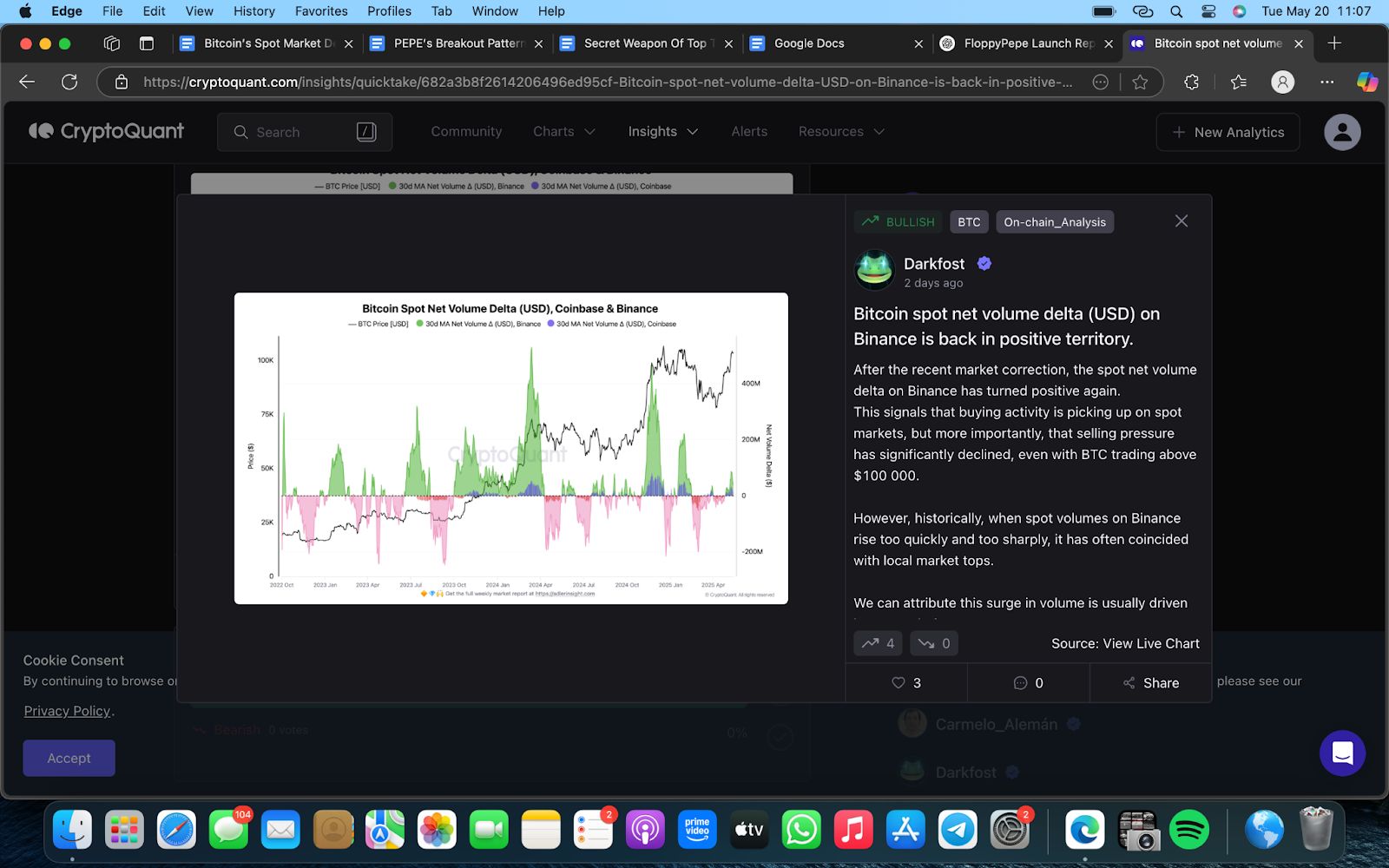Click the search field in CryptoQuant header

click(x=305, y=132)
